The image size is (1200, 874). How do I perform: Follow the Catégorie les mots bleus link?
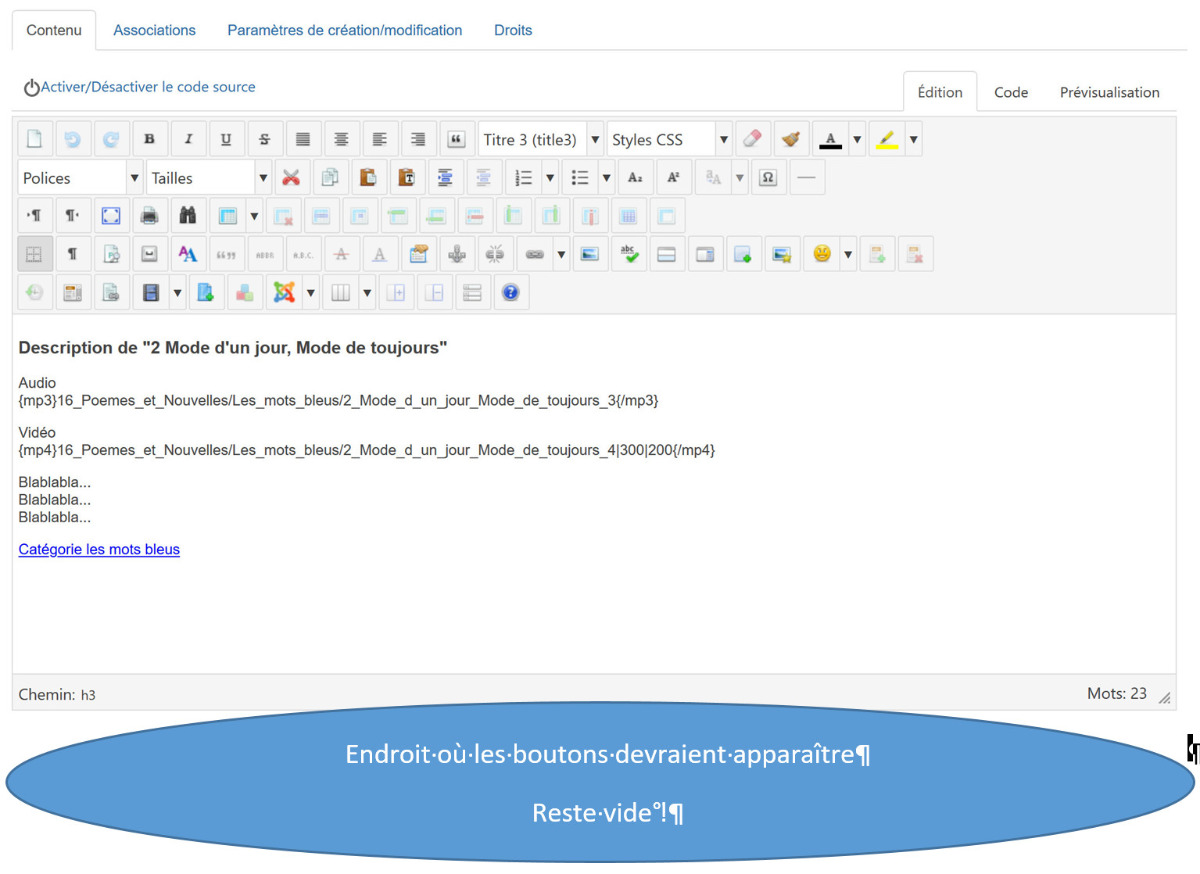(x=99, y=549)
